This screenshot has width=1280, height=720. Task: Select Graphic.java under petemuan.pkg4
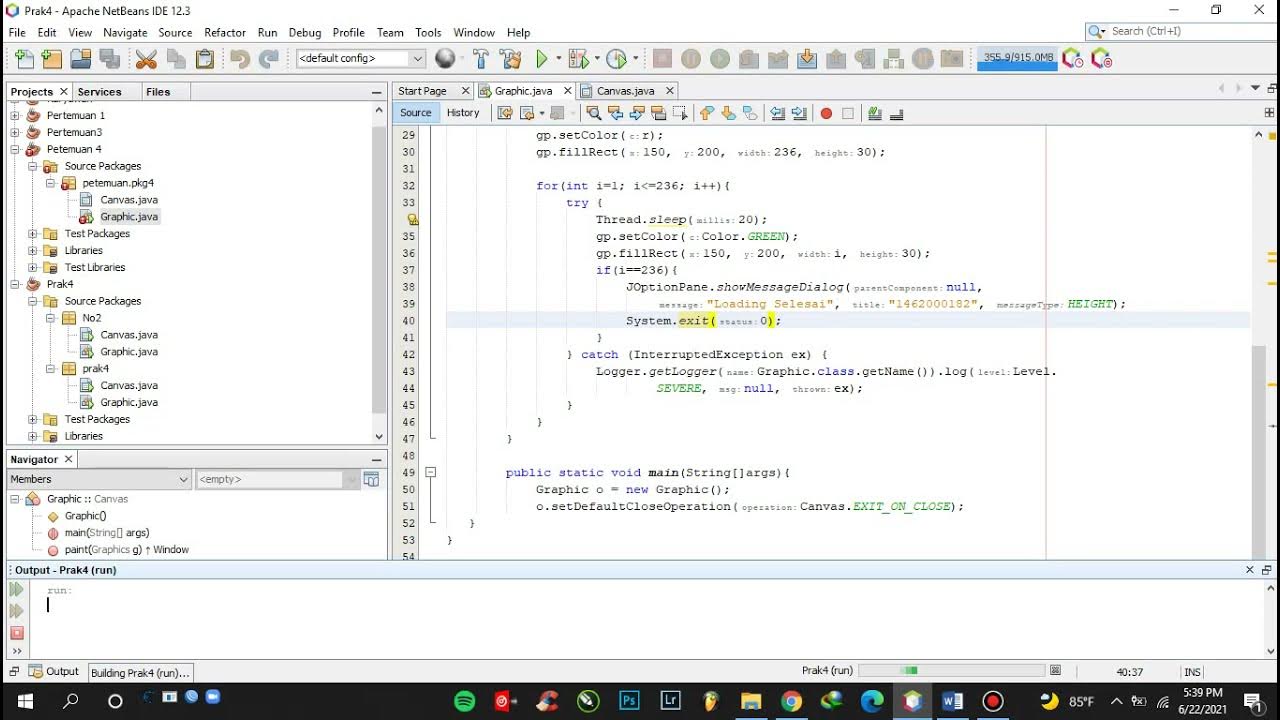(x=129, y=217)
